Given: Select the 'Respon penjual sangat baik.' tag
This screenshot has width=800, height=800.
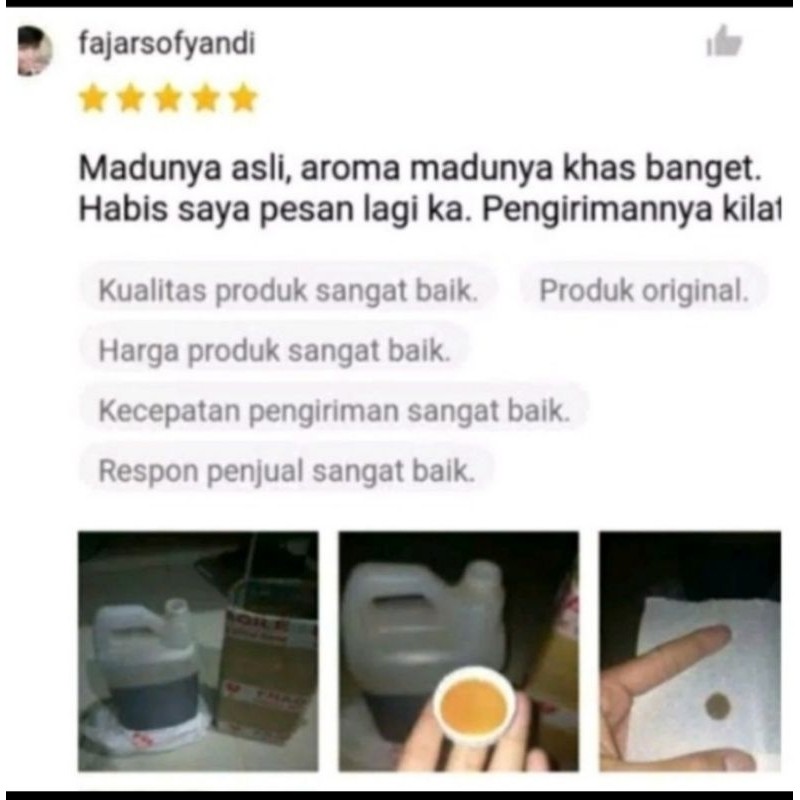Looking at the screenshot, I should click(x=286, y=470).
